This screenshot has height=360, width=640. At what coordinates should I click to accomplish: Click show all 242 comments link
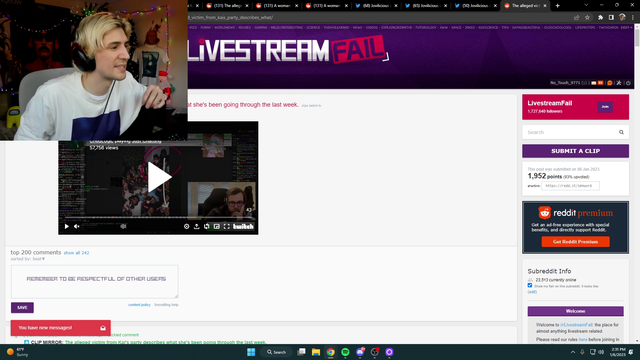point(76,253)
